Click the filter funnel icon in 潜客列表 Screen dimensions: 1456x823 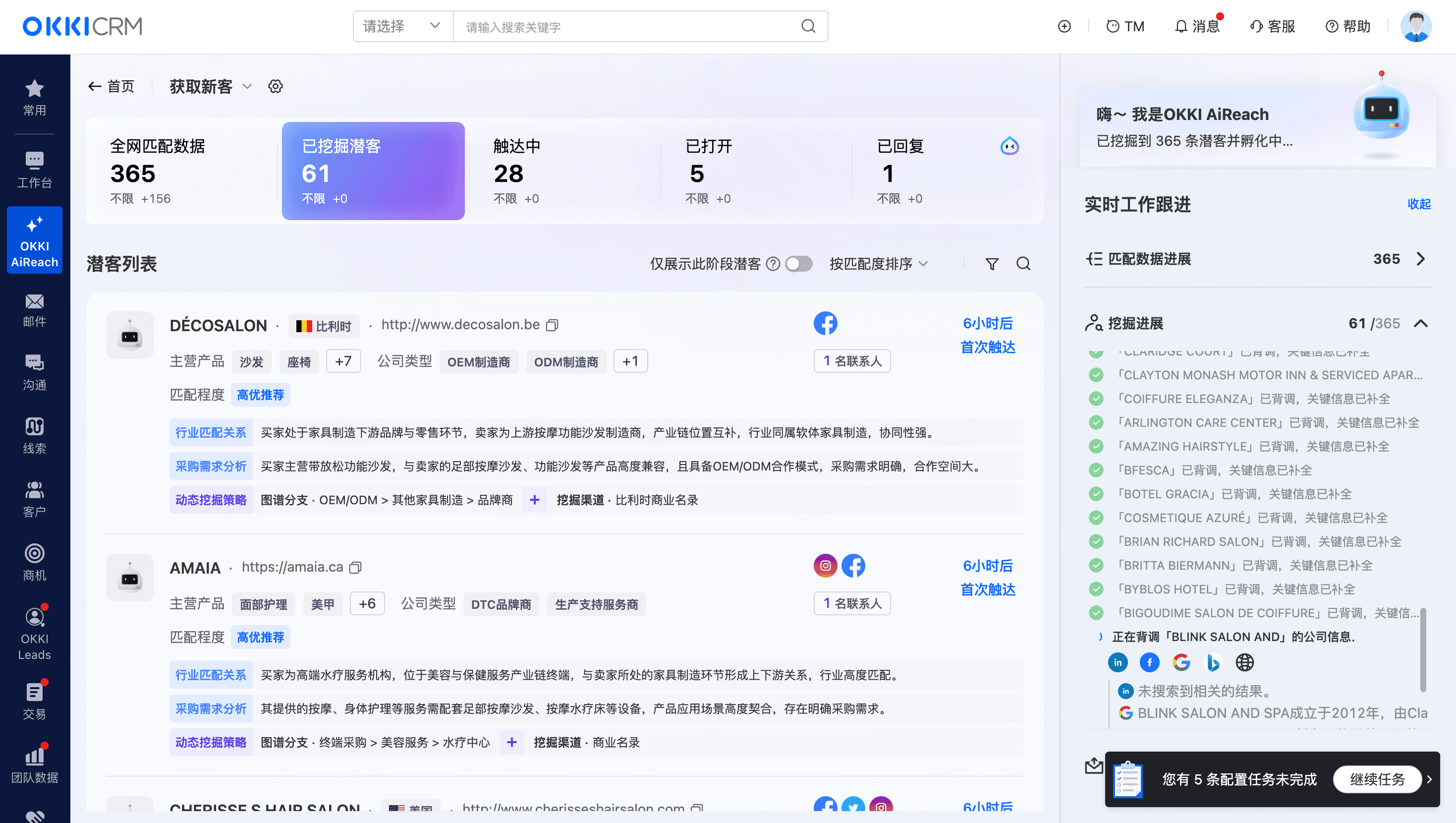pyautogui.click(x=991, y=264)
